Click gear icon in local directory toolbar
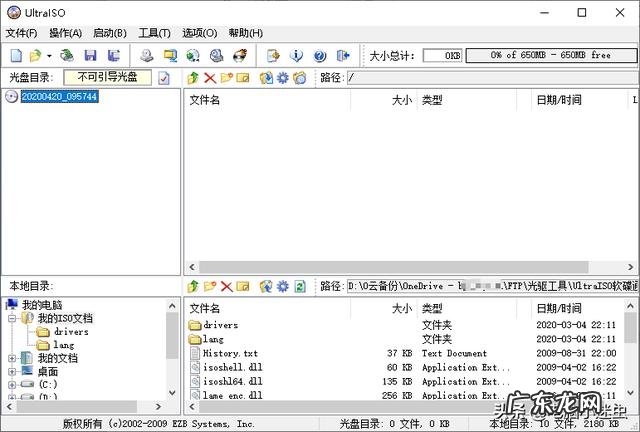The width and height of the screenshot is (640, 432). coord(282,286)
